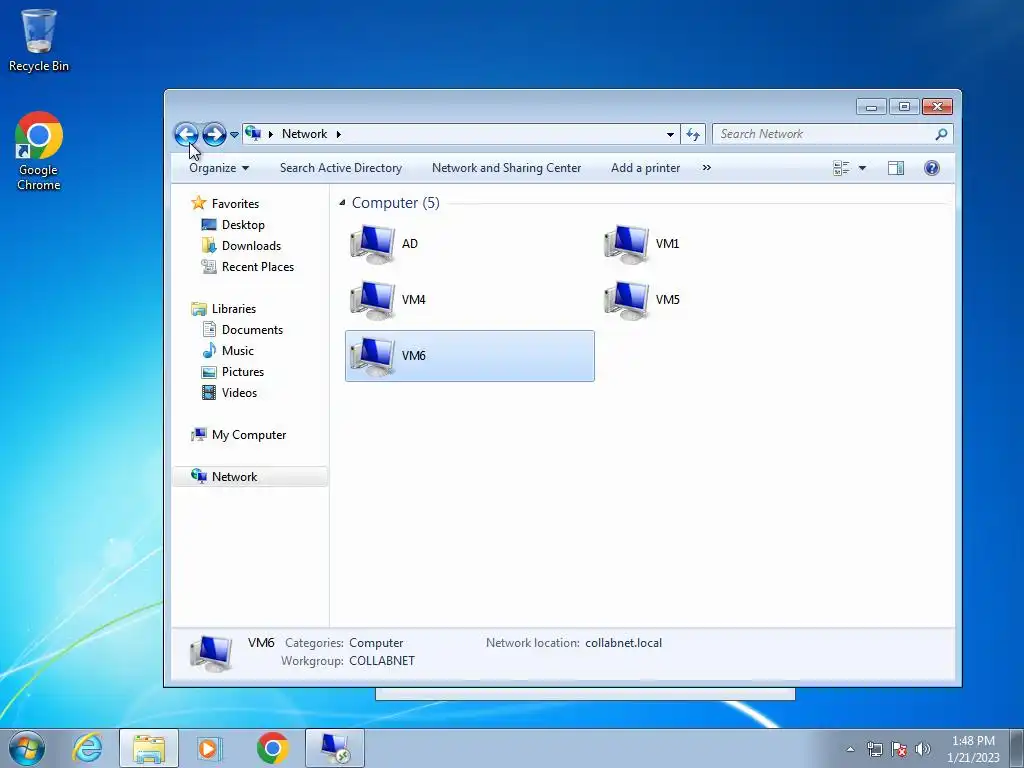Image resolution: width=1024 pixels, height=768 pixels.
Task: Show hidden tray icons arrow
Action: pos(850,750)
